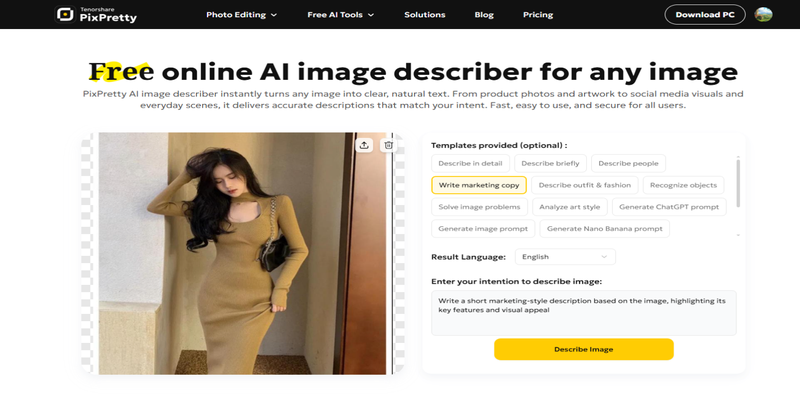Click the PixPretty logo icon

click(65, 14)
